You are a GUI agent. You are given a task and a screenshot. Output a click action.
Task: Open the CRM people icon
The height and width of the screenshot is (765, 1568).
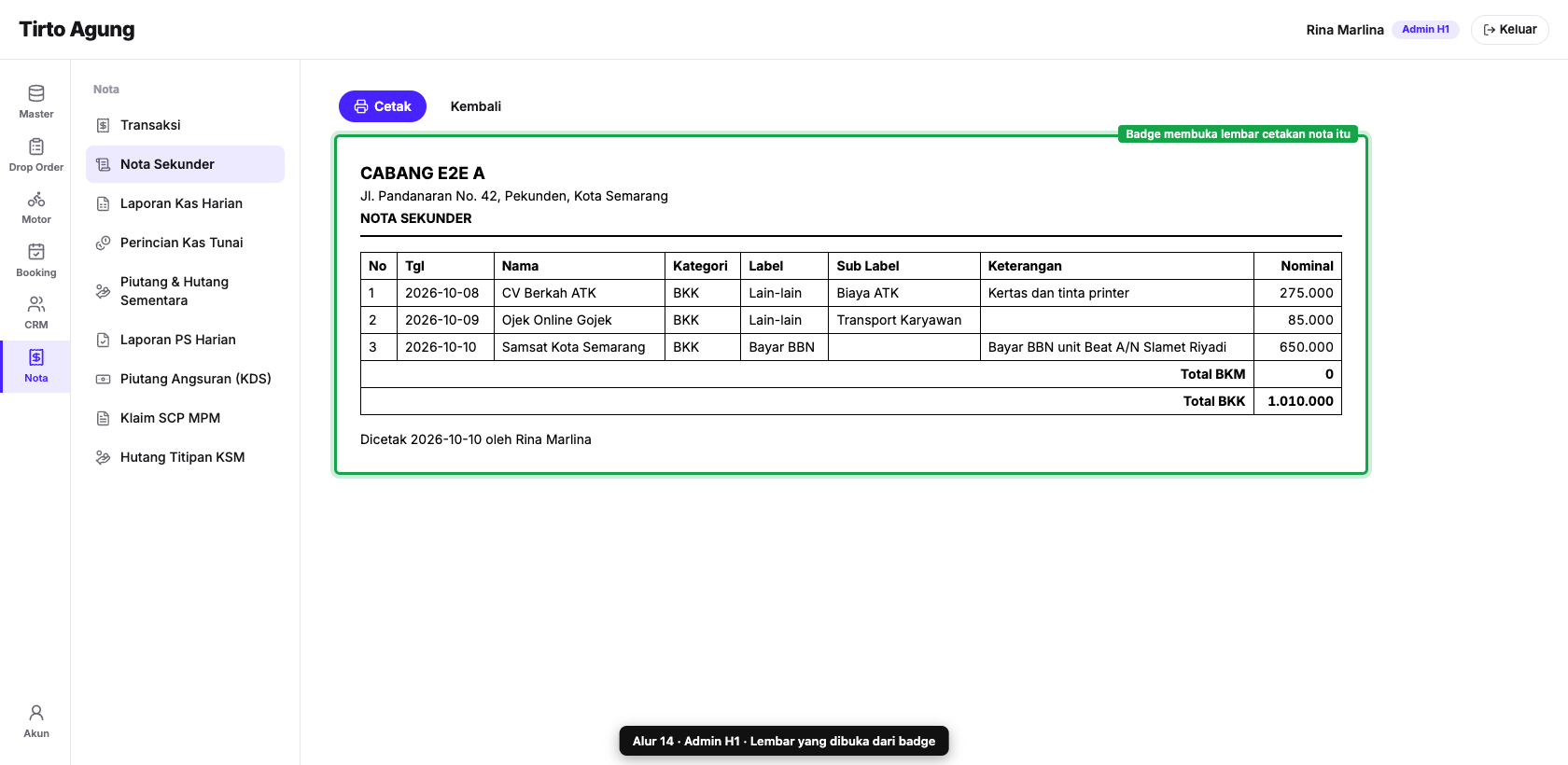click(x=36, y=304)
